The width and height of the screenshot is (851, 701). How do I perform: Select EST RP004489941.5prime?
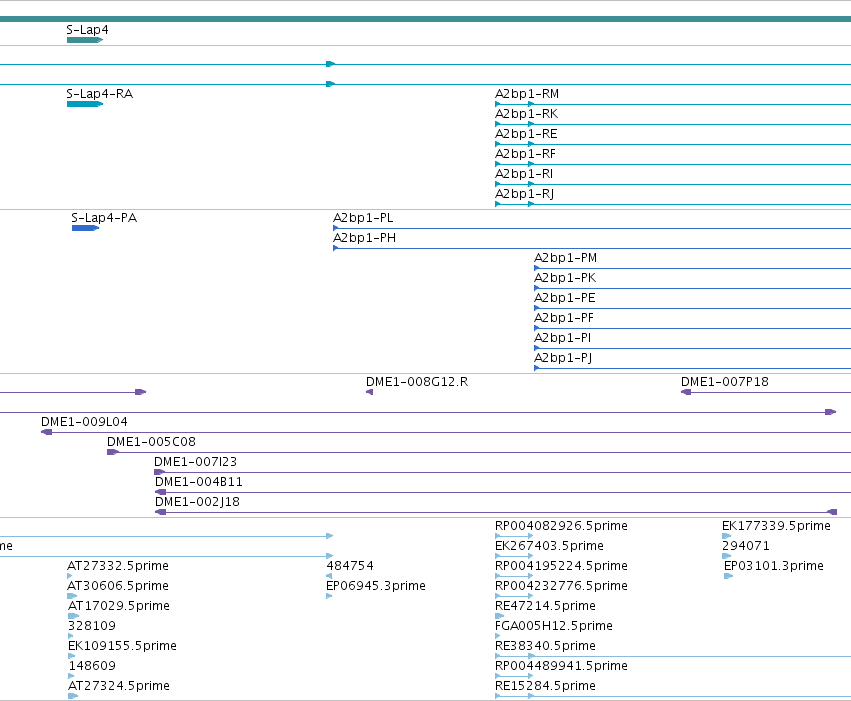coord(562,667)
